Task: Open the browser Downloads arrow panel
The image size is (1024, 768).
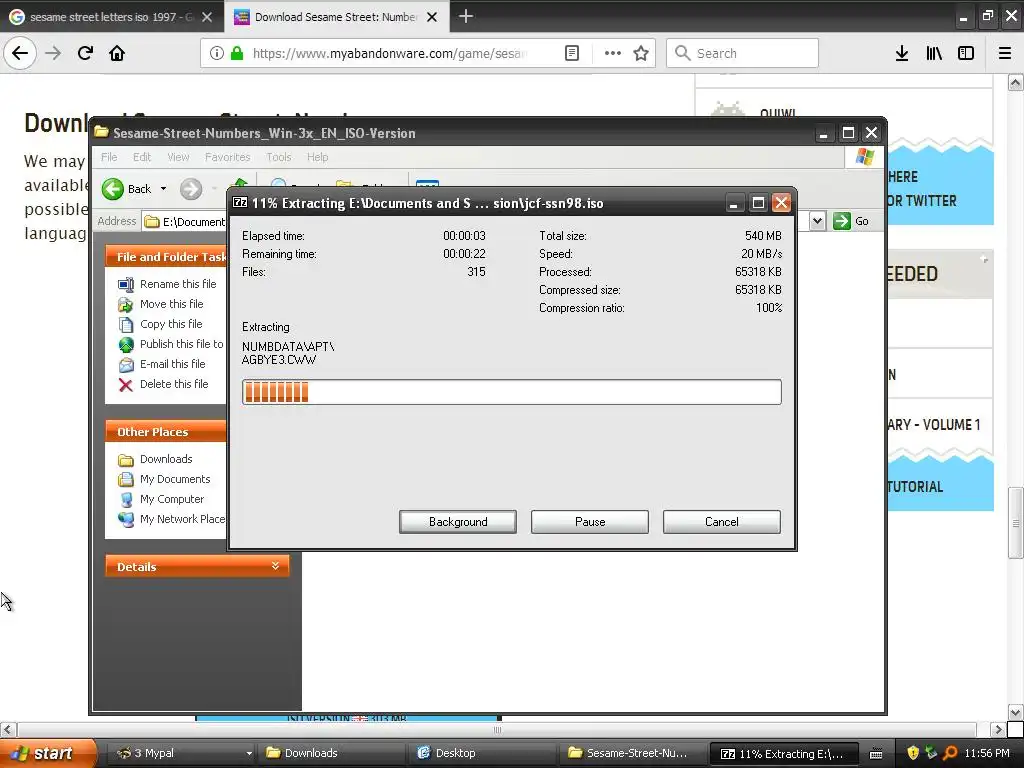Action: pyautogui.click(x=901, y=53)
